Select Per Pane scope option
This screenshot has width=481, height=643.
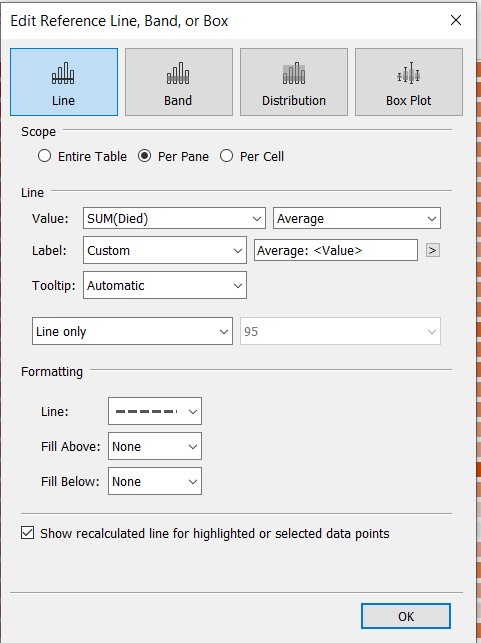coord(144,156)
